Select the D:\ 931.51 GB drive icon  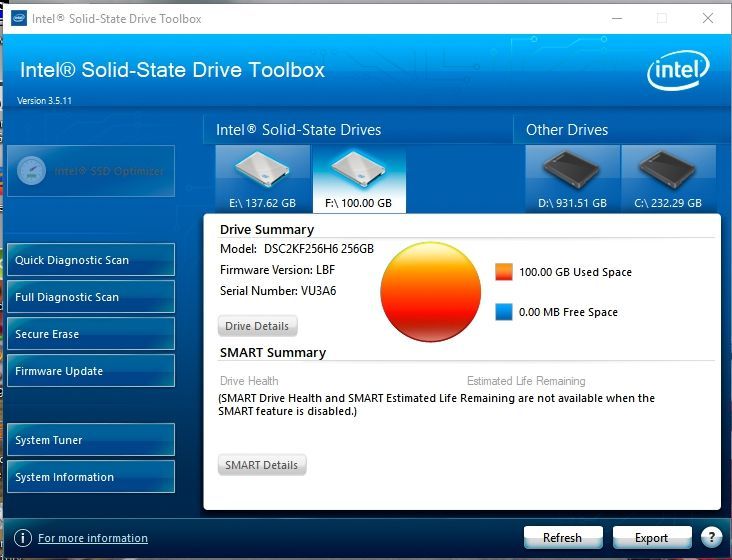pos(572,172)
